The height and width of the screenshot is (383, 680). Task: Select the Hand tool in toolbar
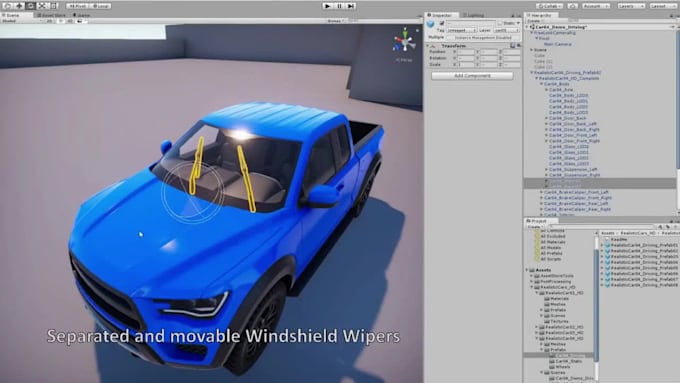pos(8,6)
